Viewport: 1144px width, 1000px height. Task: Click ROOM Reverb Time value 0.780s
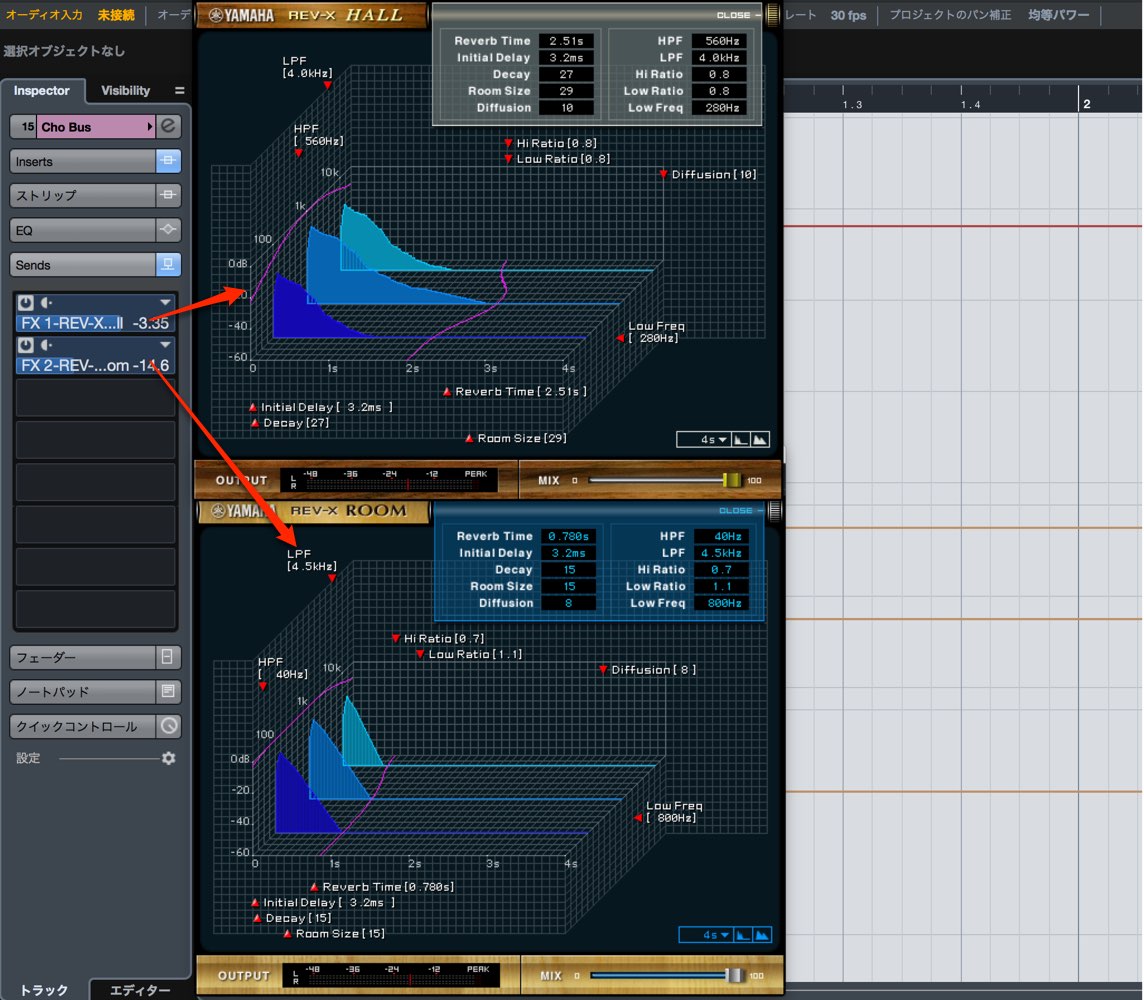pyautogui.click(x=568, y=536)
